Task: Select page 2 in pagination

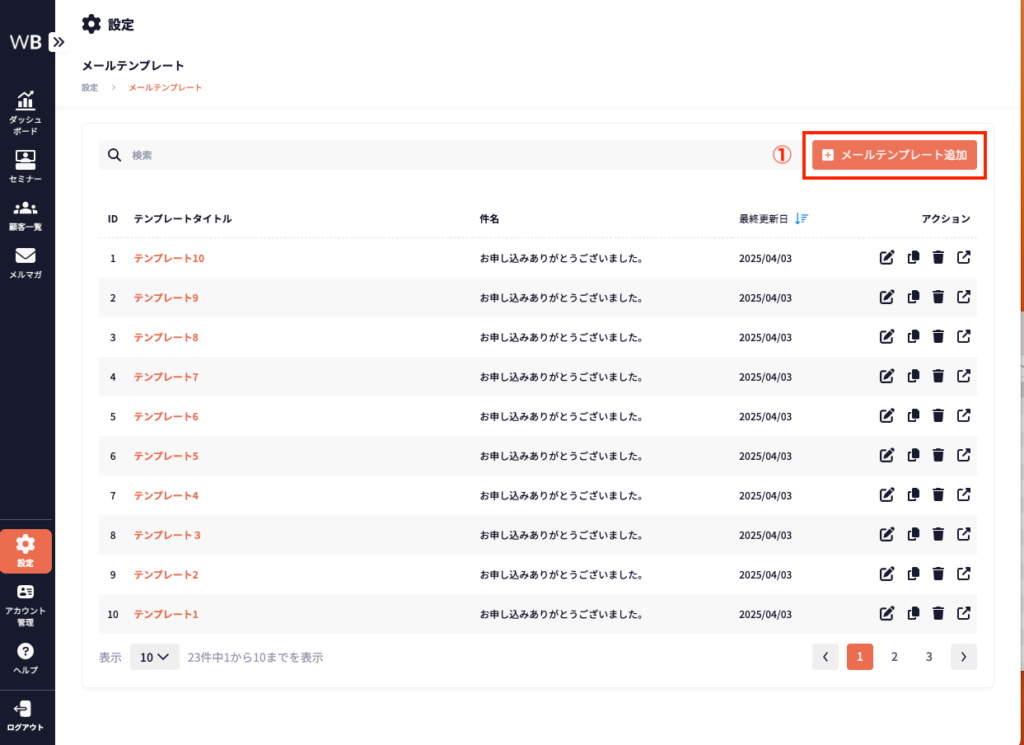Action: [x=894, y=657]
